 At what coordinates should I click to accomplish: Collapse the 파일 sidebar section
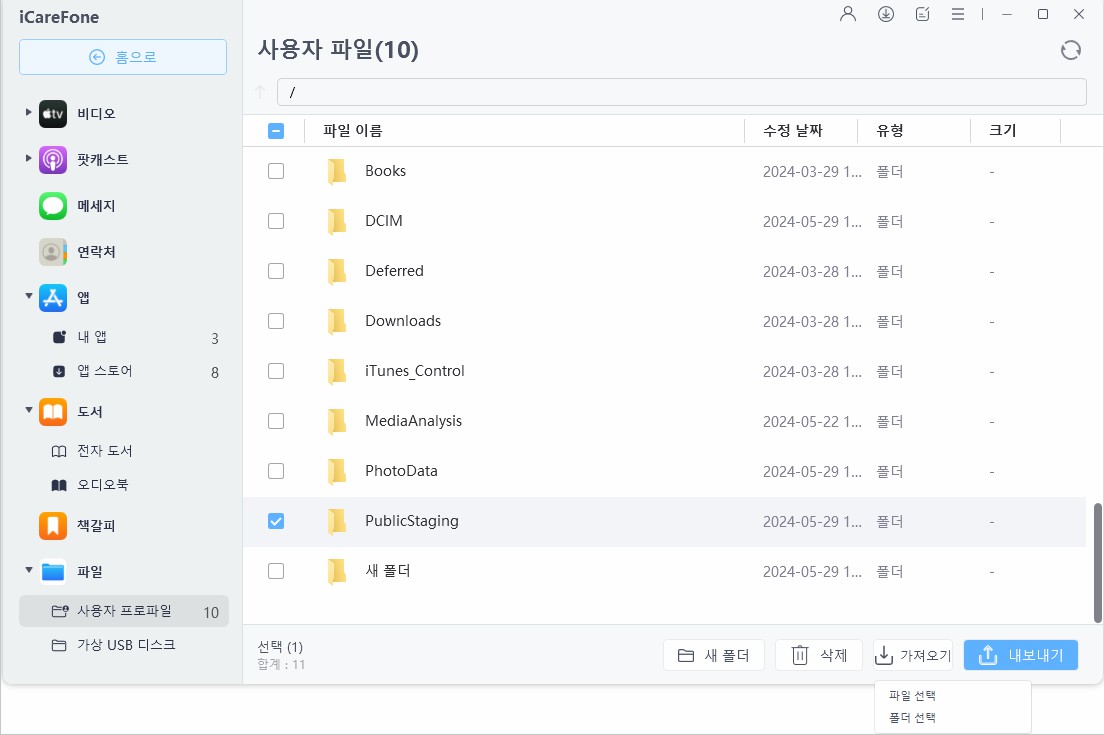tap(31, 571)
